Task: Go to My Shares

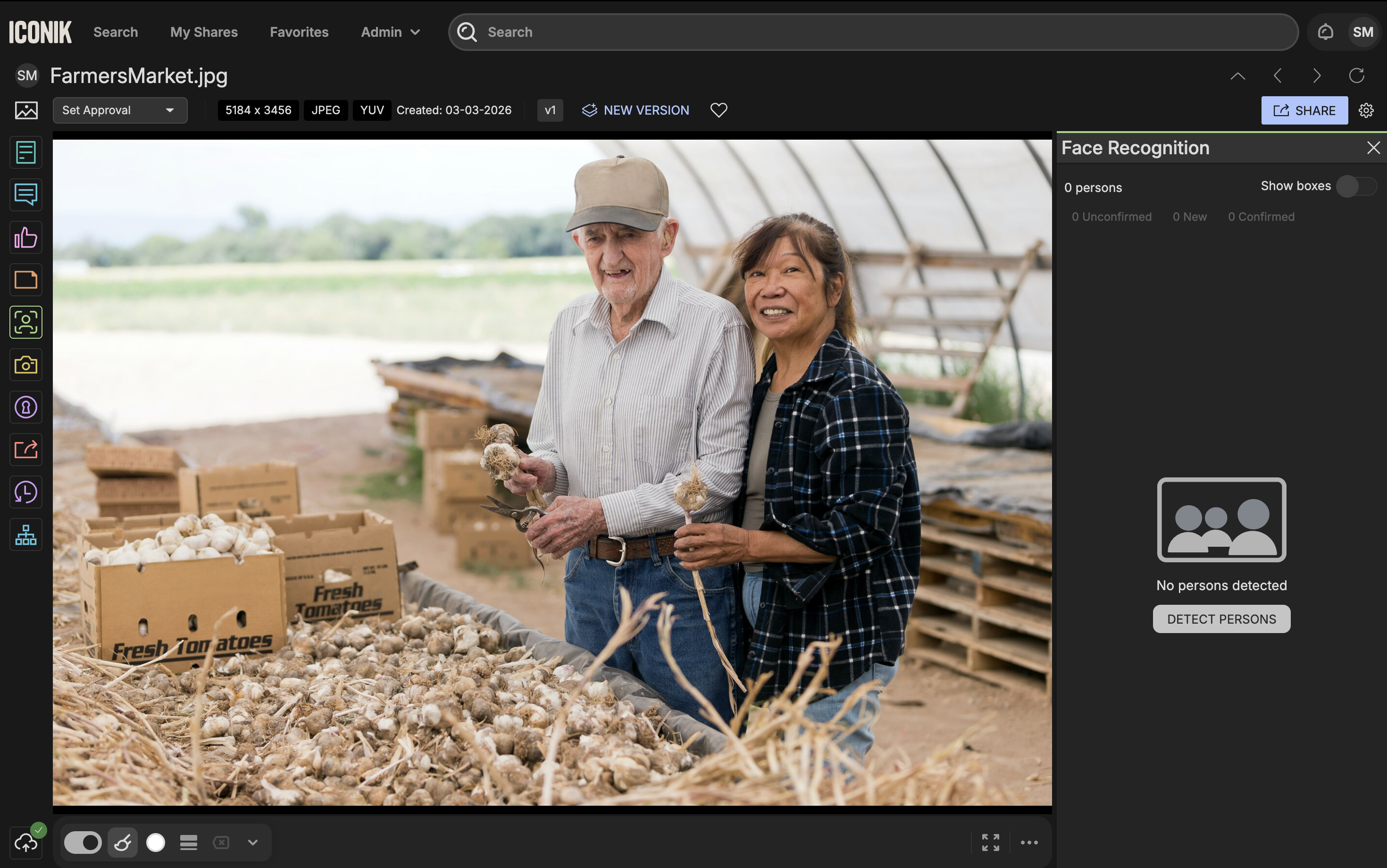Action: point(204,32)
